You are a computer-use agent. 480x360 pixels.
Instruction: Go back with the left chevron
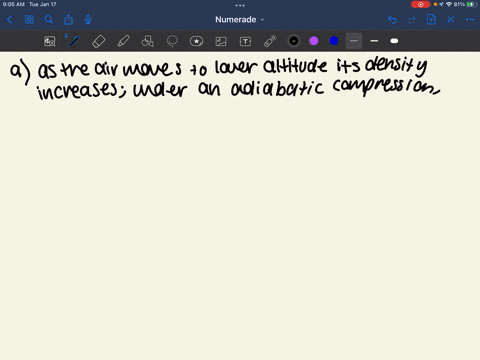9,20
